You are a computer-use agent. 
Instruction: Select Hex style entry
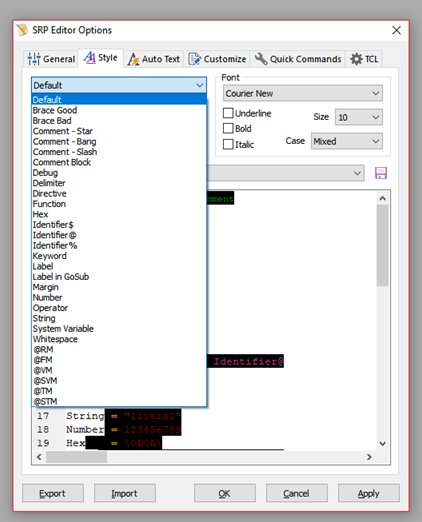click(x=119, y=214)
